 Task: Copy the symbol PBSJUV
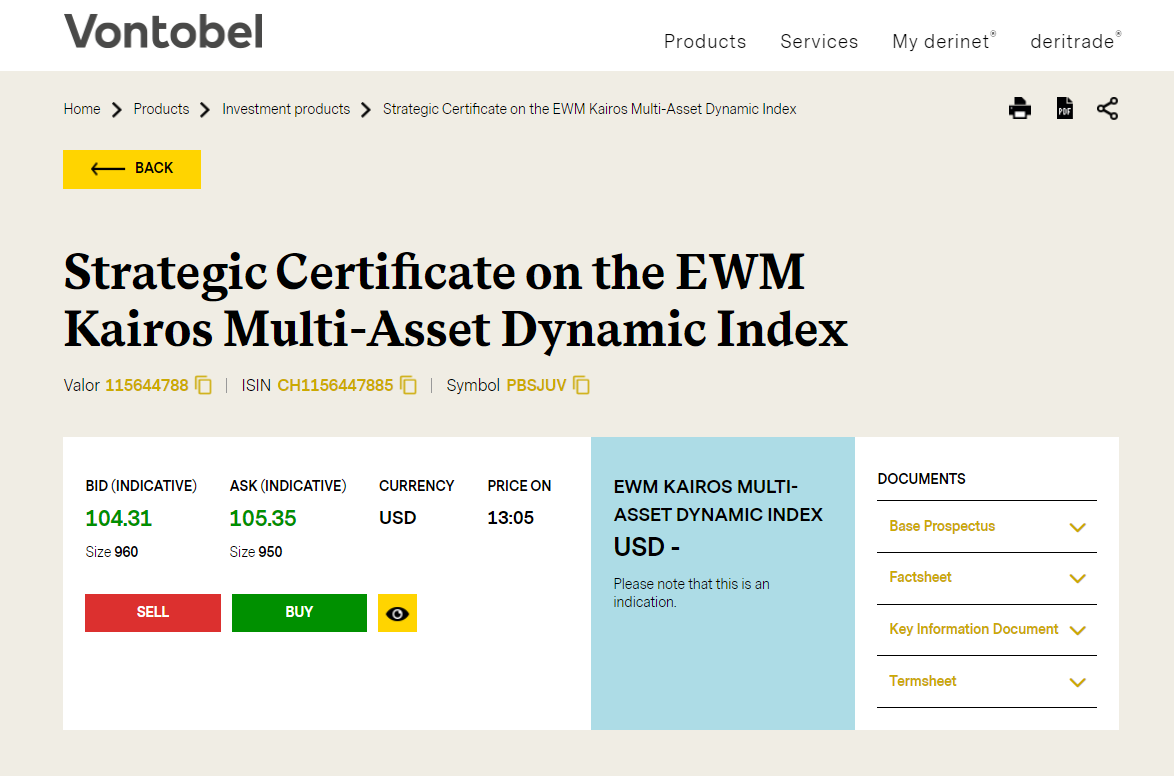tap(581, 385)
